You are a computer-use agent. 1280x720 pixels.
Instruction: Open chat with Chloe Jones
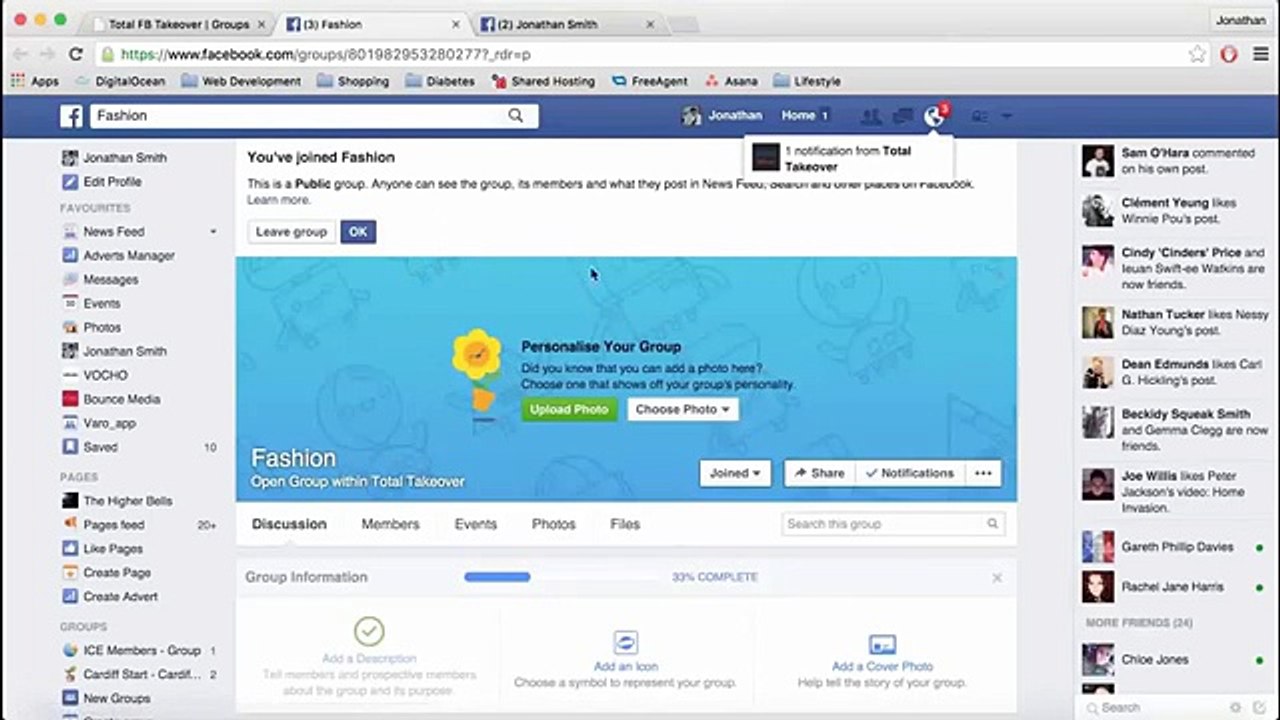coord(1176,660)
